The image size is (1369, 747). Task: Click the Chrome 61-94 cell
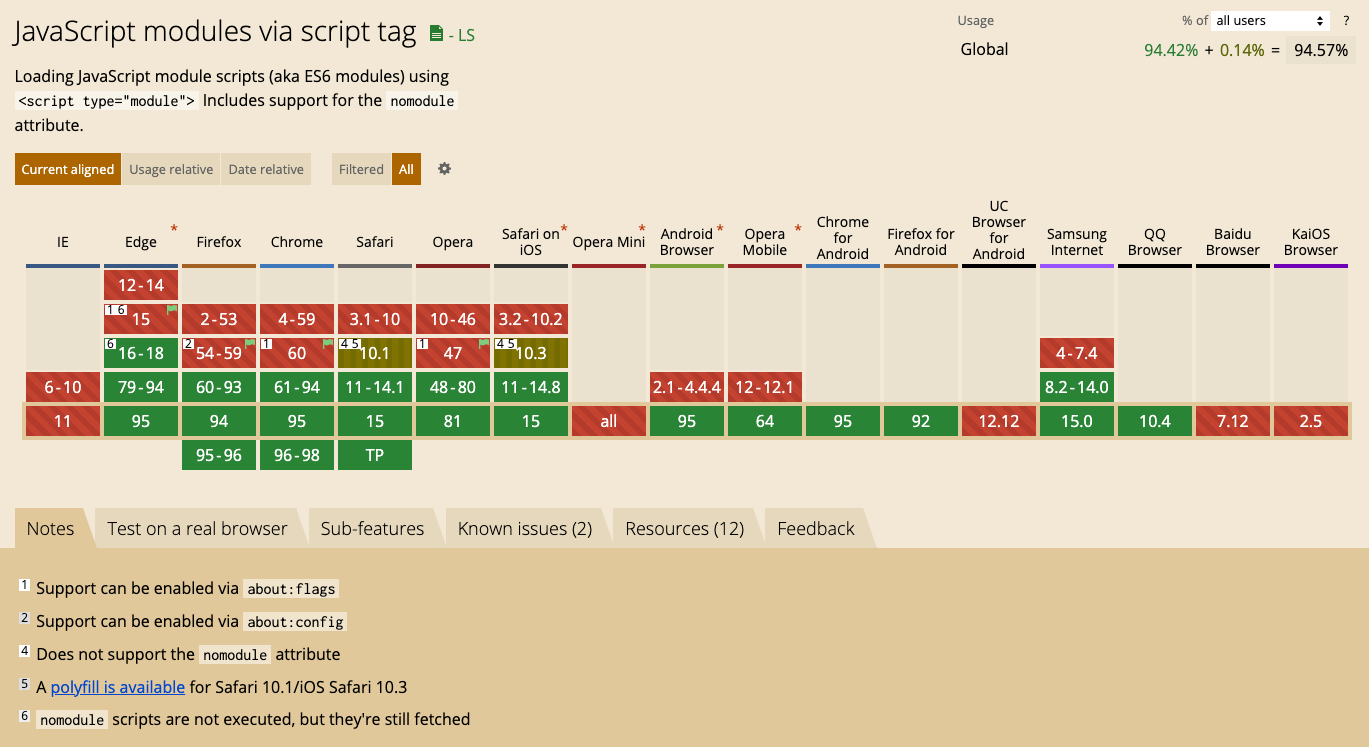(297, 387)
